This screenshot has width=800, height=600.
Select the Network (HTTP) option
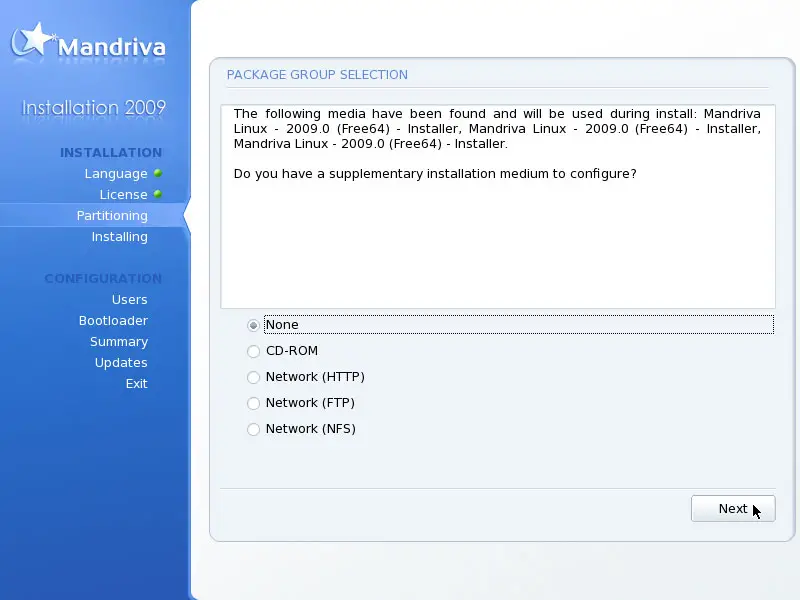[253, 377]
